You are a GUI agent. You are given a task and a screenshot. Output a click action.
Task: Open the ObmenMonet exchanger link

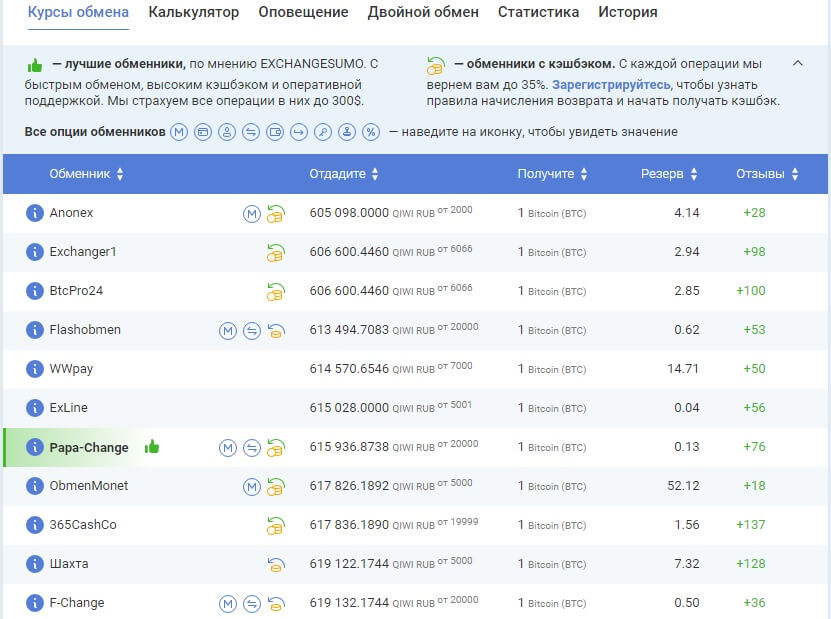pyautogui.click(x=89, y=486)
